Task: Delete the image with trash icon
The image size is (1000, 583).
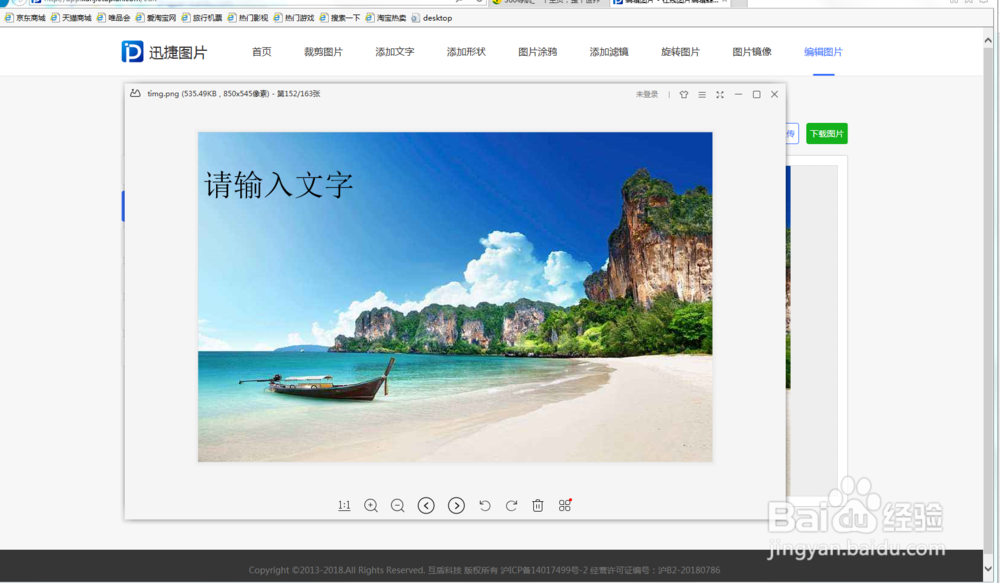Action: (538, 505)
